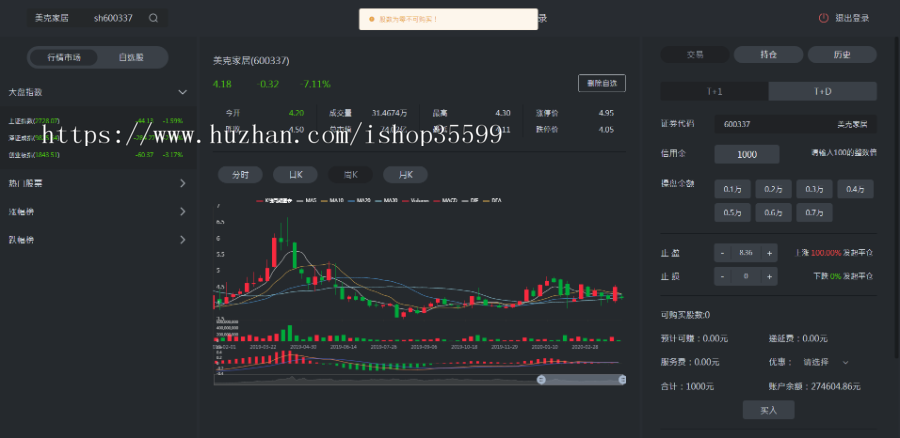Screen dimensions: 900x438
Task: Expand the 热门股票 section
Action: pyautogui.click(x=98, y=183)
